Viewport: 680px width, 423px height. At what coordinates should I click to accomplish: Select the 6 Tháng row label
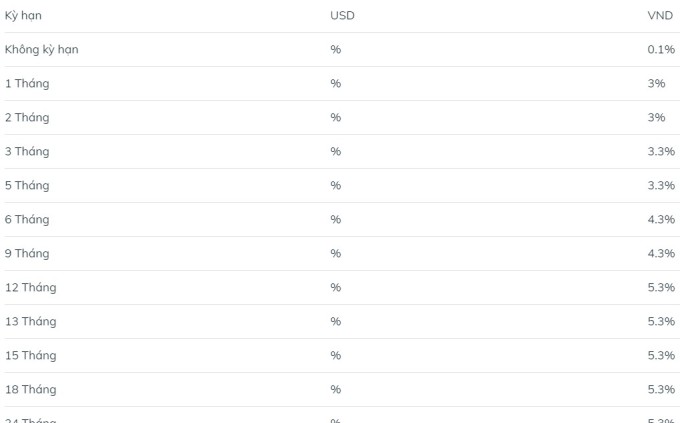click(27, 220)
